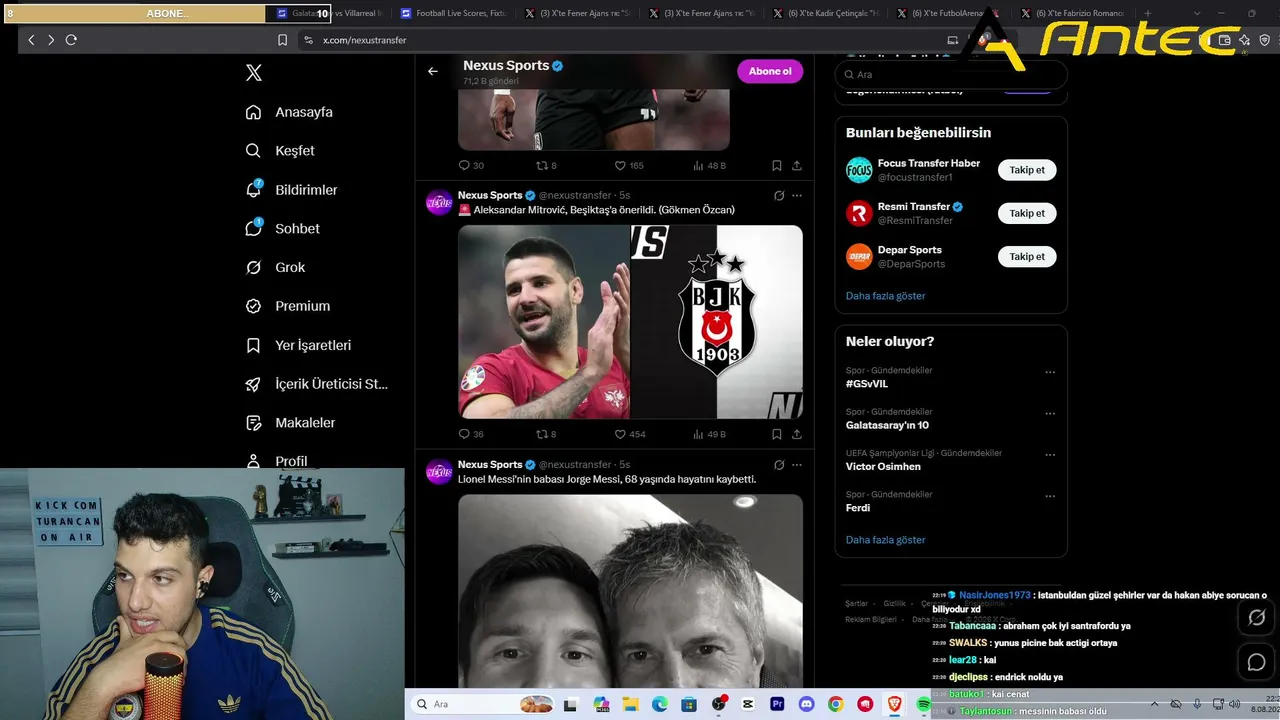
Task: Open Grok actions on Mitrović post
Action: pyautogui.click(x=779, y=196)
